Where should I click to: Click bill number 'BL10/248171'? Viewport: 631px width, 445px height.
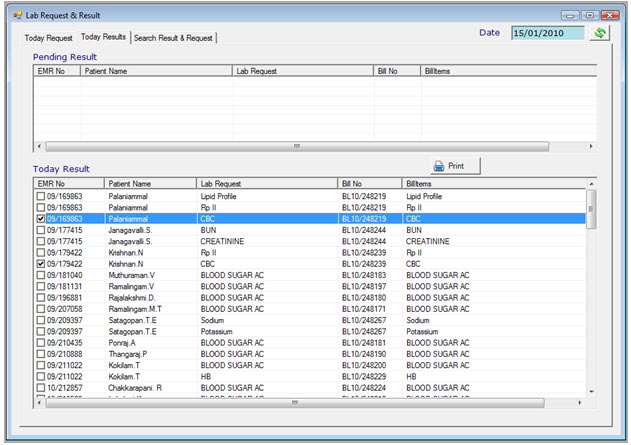pos(364,309)
